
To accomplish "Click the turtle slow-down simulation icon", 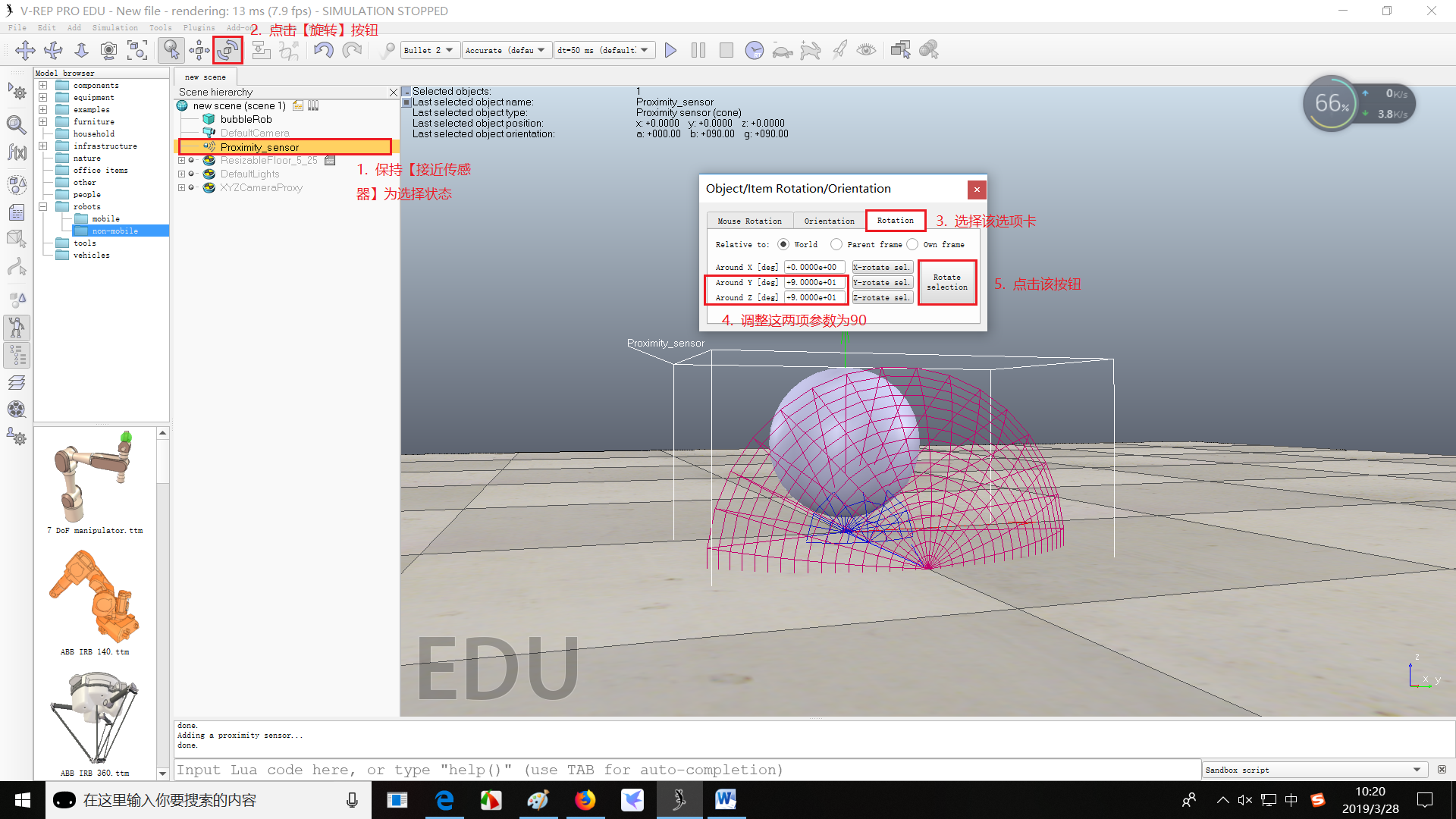I will tap(782, 51).
